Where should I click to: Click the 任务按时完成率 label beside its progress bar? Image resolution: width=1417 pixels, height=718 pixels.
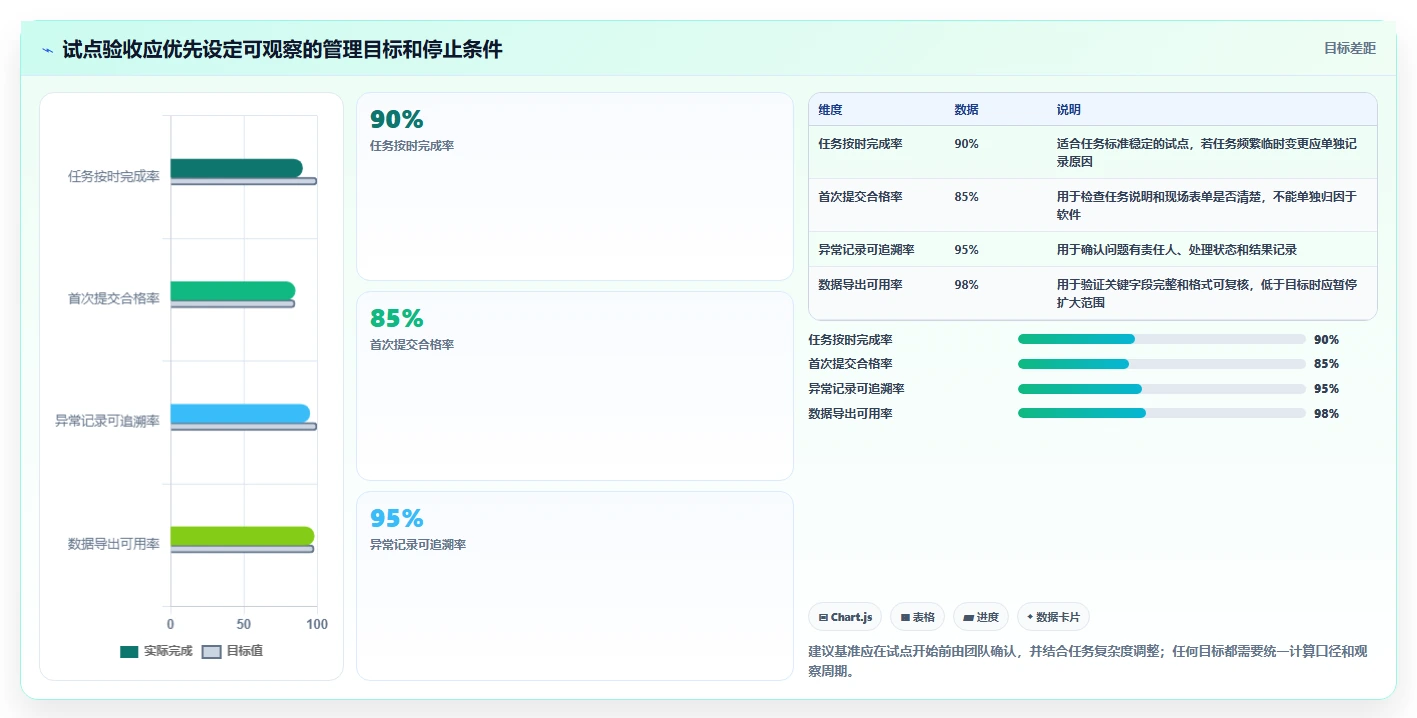[x=850, y=340]
